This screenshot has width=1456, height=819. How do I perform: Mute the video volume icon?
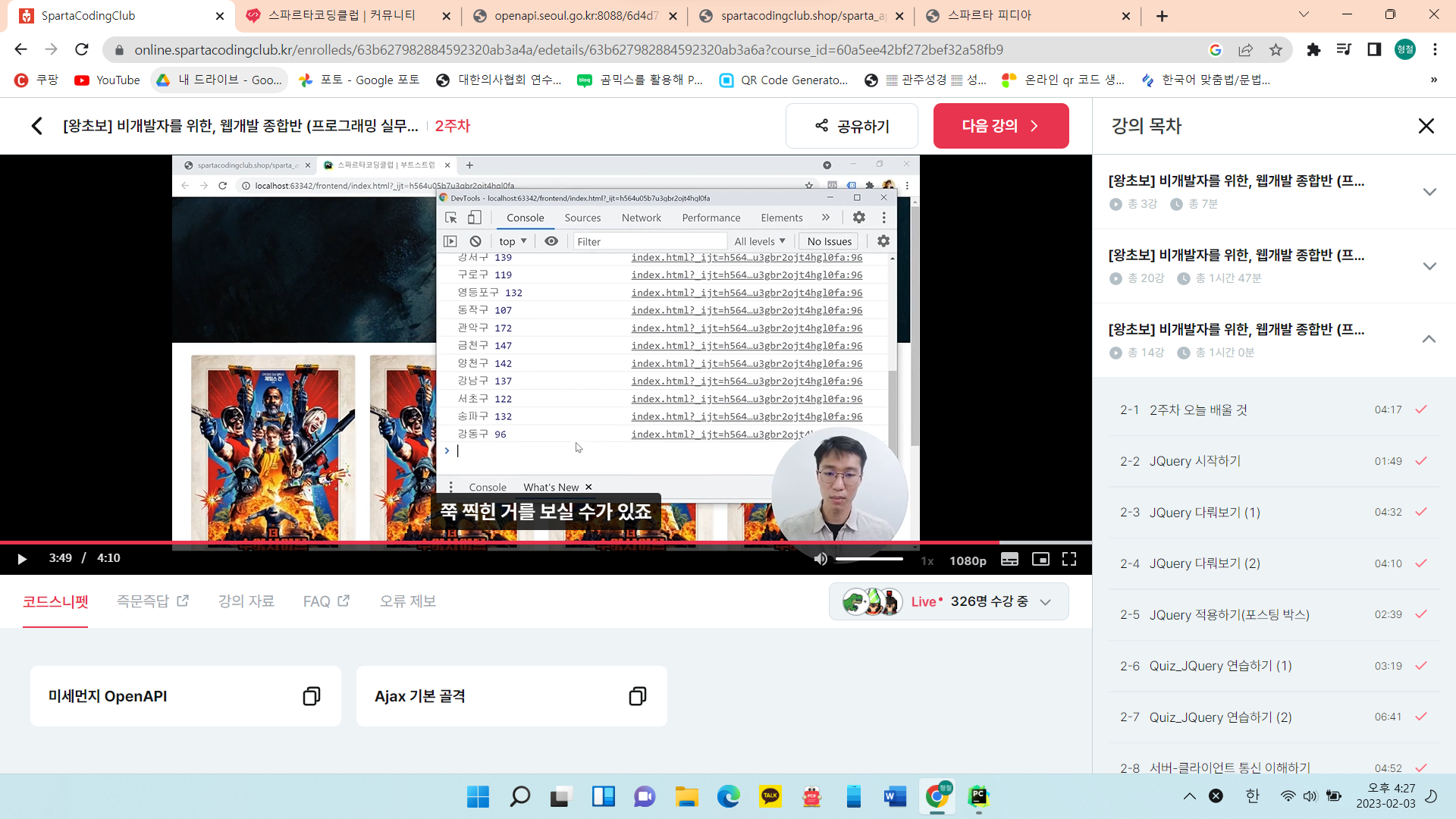coord(821,559)
